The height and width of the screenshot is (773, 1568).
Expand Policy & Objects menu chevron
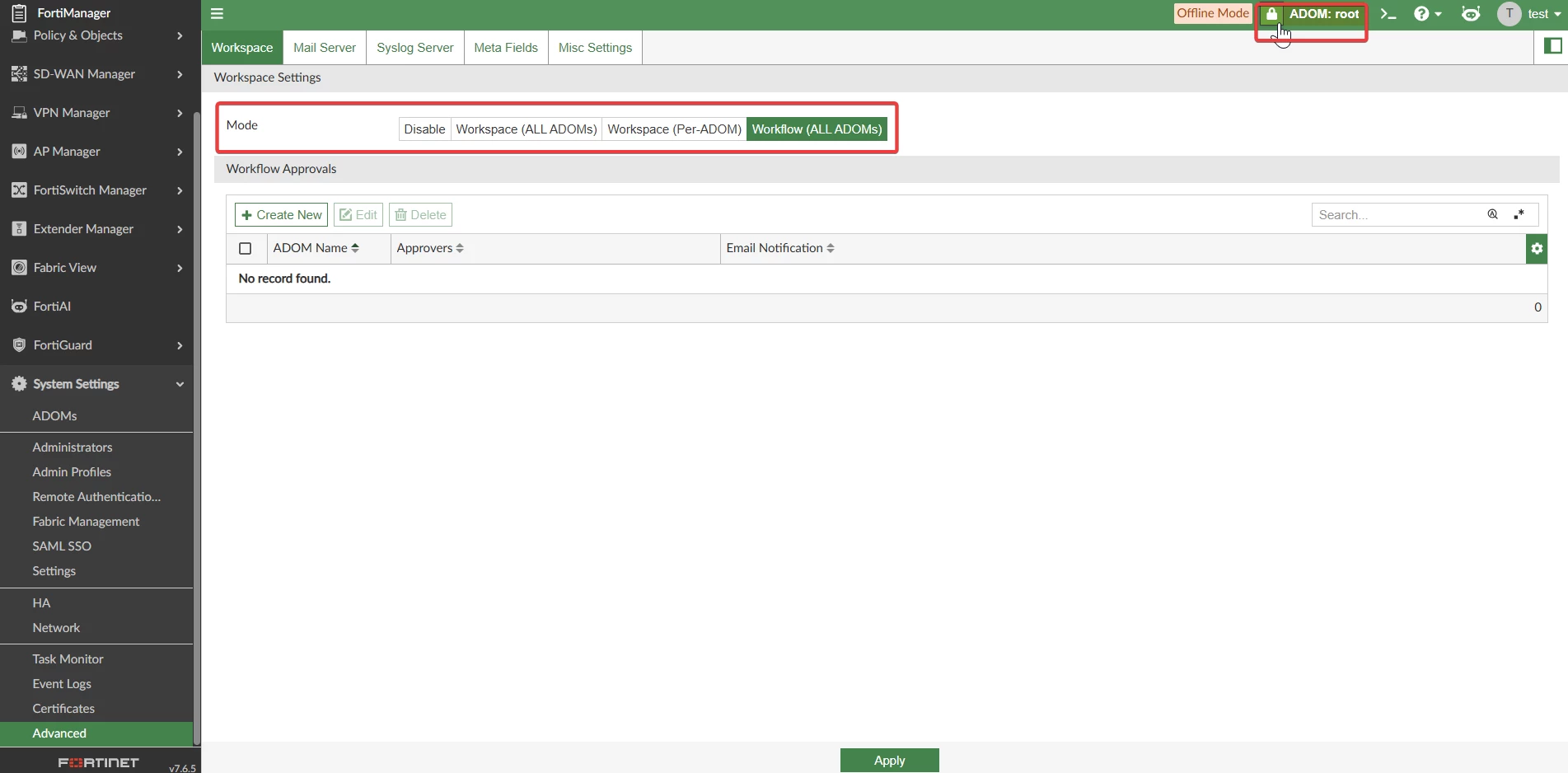click(x=180, y=35)
